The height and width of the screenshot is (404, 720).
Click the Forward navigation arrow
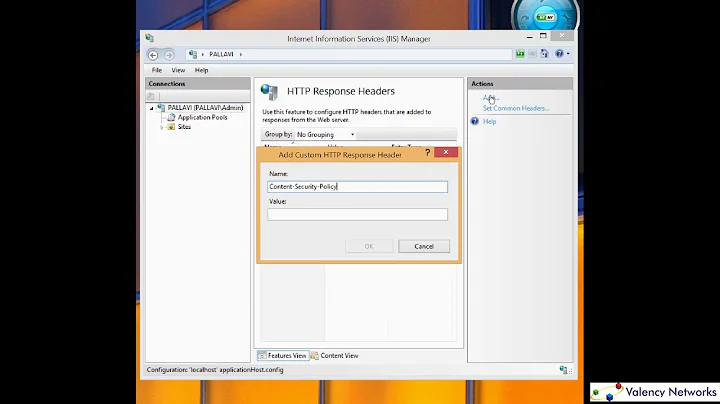169,55
